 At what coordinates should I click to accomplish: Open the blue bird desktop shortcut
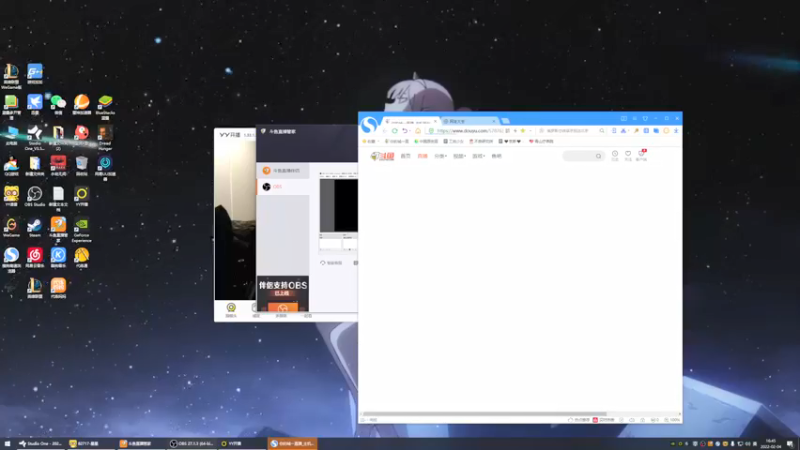tap(35, 104)
